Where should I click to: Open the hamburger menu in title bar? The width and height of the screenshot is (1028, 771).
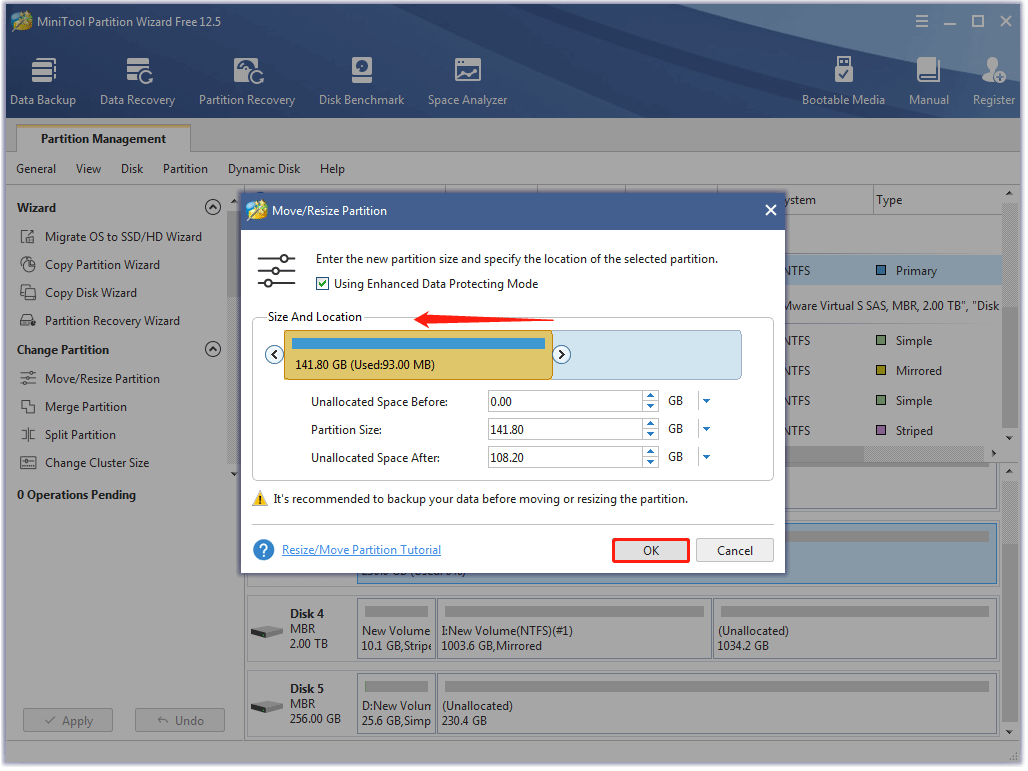pos(922,22)
